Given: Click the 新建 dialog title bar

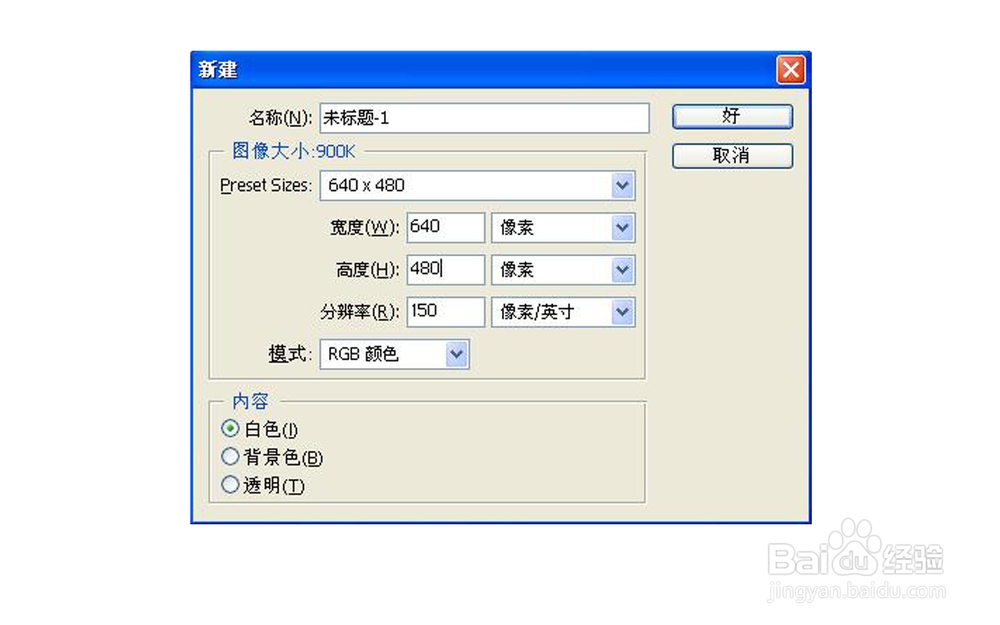Looking at the screenshot, I should coord(483,70).
